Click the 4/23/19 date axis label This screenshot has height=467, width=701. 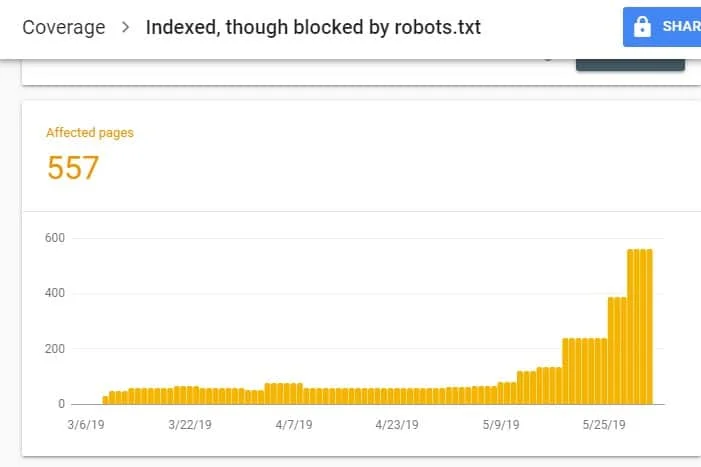398,425
